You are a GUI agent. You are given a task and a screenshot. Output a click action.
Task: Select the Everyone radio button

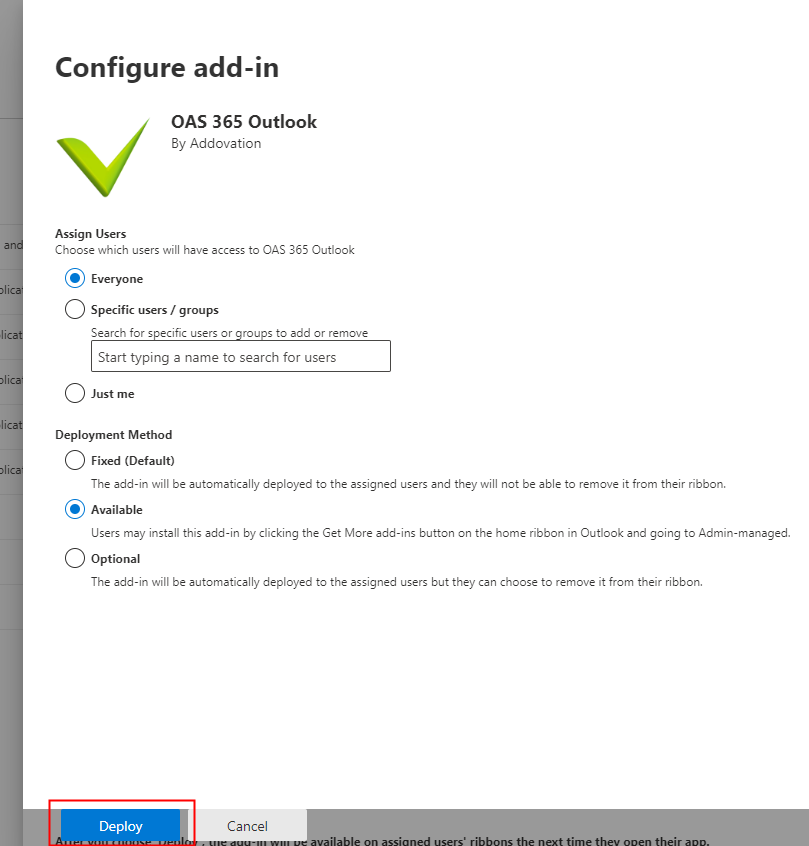pyautogui.click(x=74, y=278)
